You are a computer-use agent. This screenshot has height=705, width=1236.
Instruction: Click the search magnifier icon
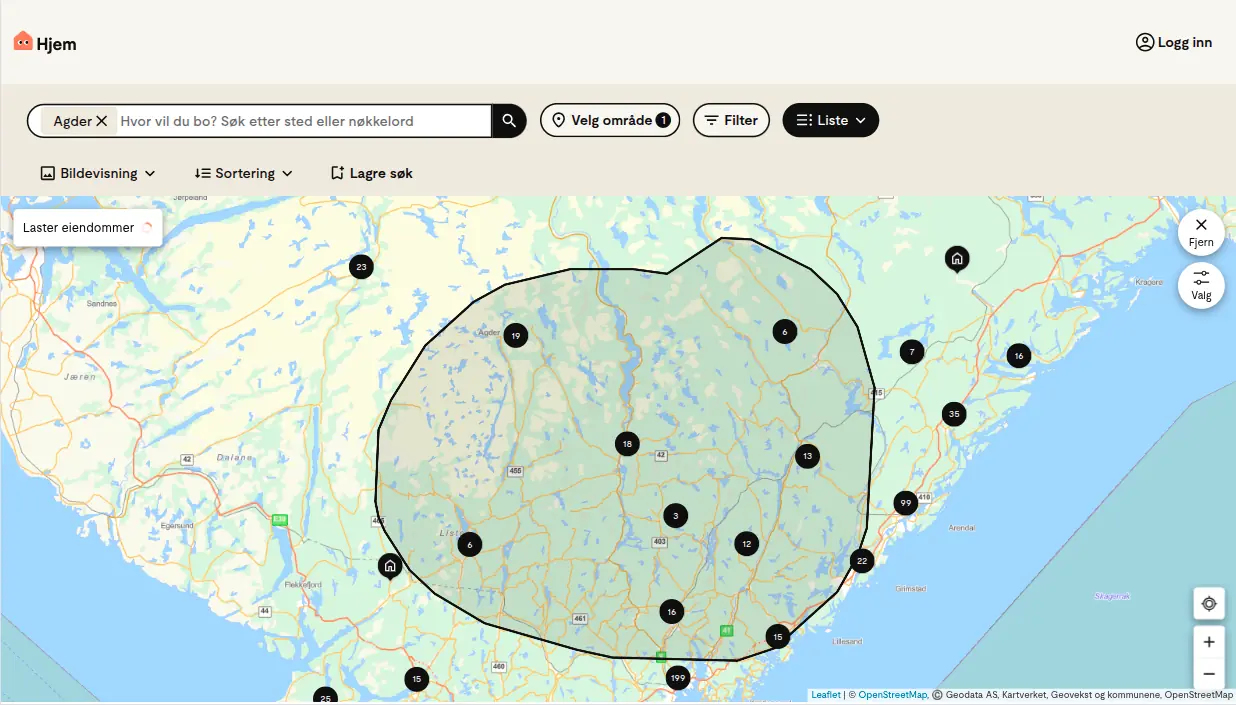click(508, 120)
